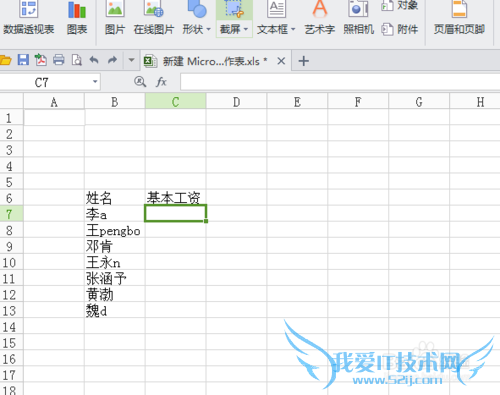The height and width of the screenshot is (395, 500).
Task: Select cell containing 黄渤
Action: (x=115, y=294)
